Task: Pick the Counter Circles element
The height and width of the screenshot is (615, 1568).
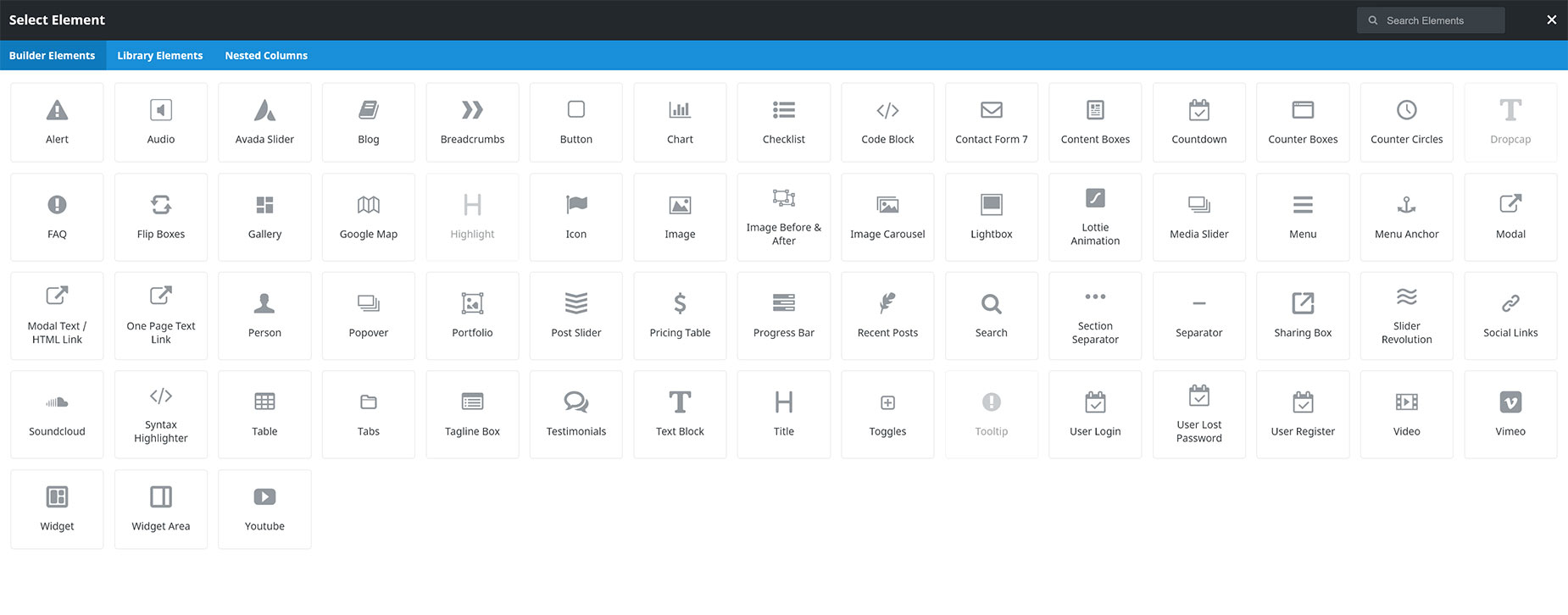Action: [1407, 122]
